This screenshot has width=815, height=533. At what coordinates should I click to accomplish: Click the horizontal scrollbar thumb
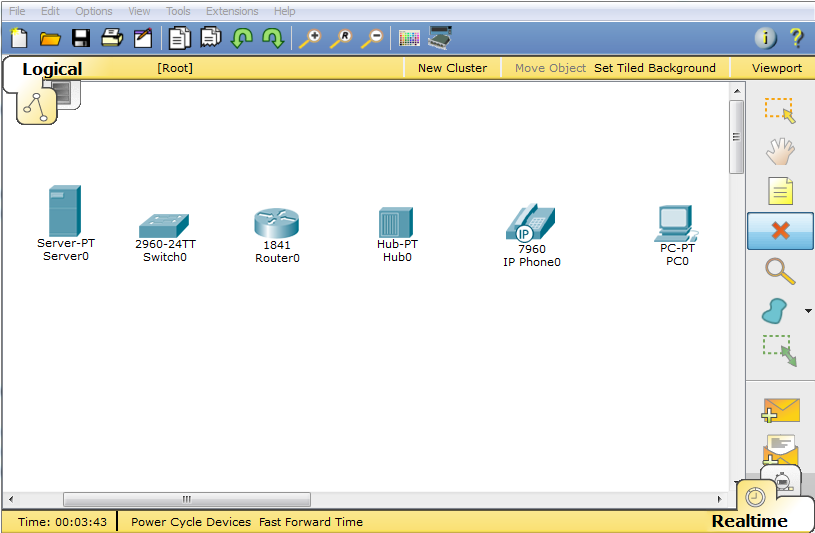pyautogui.click(x=187, y=499)
